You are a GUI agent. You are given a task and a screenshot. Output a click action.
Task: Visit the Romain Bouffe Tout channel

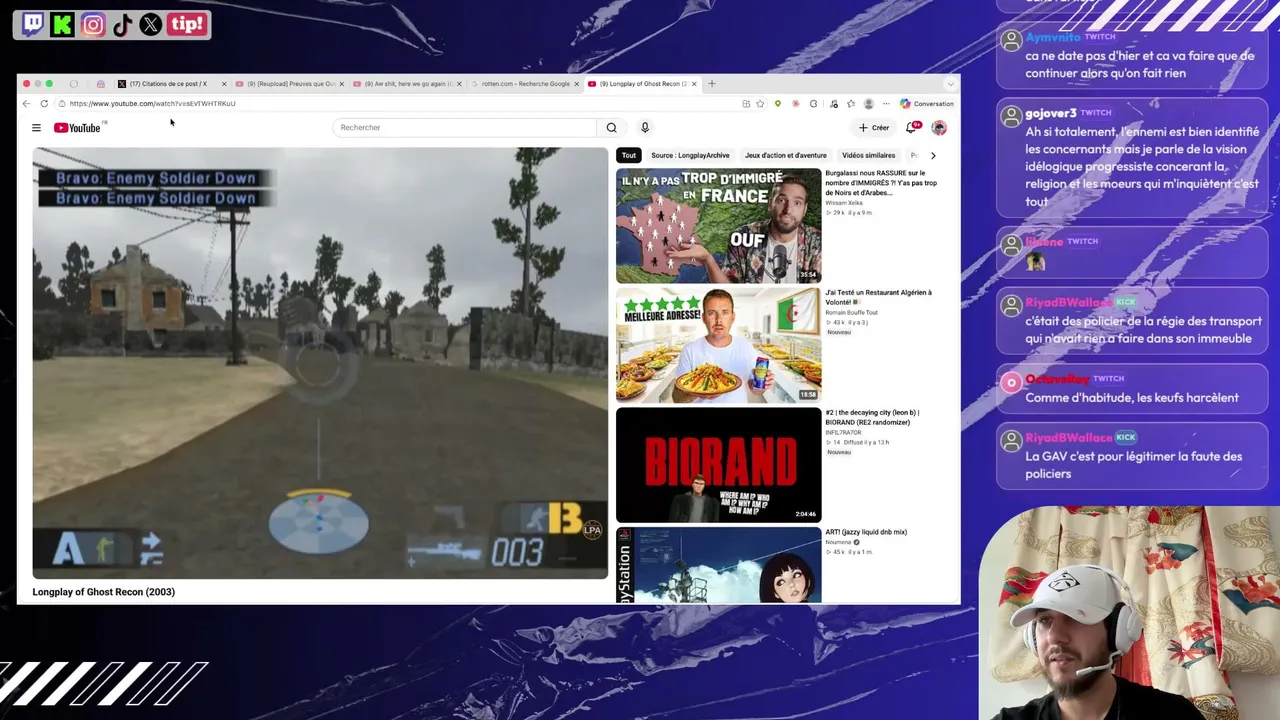click(x=851, y=313)
